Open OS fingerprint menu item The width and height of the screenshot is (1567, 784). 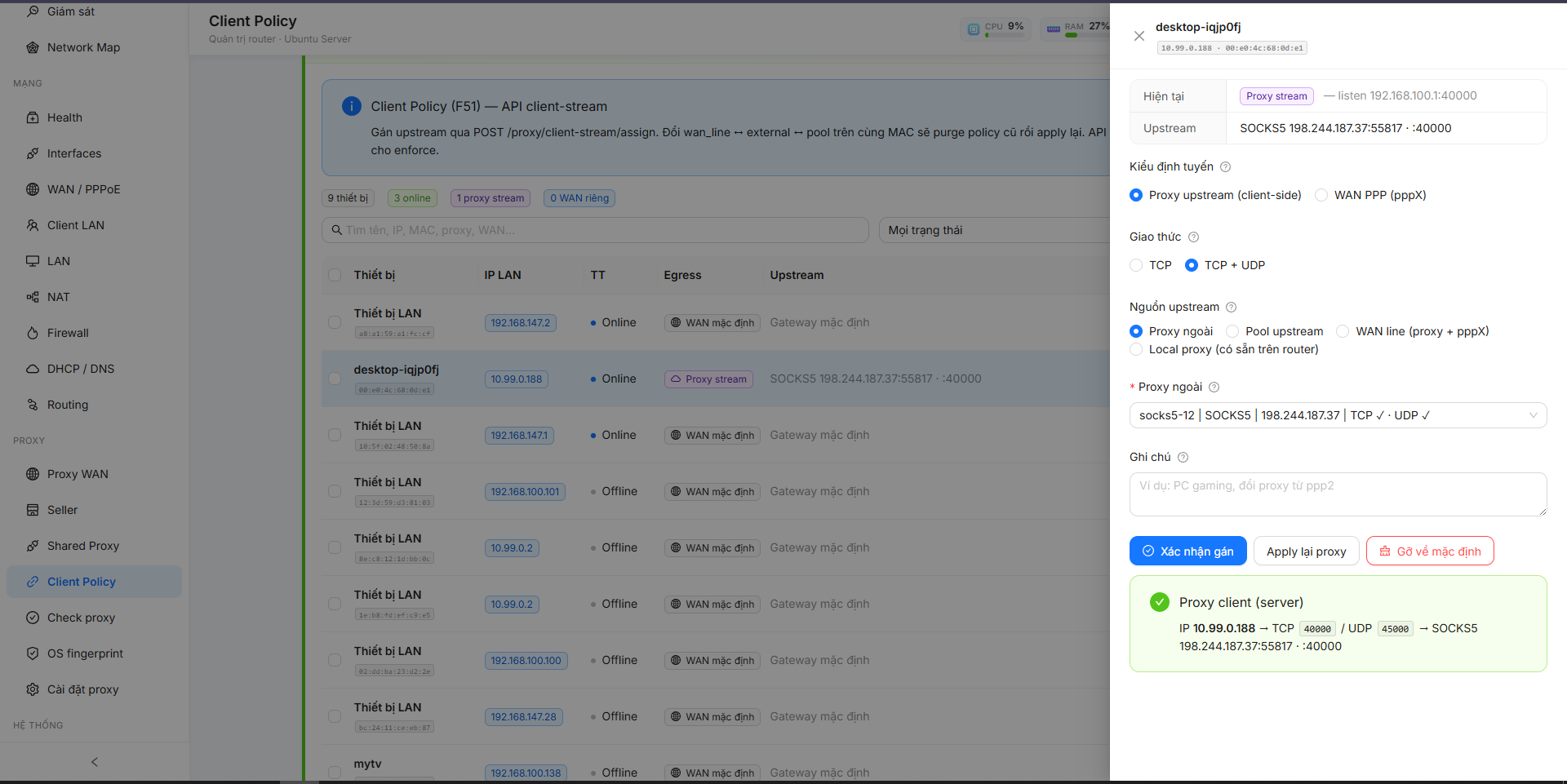point(94,653)
